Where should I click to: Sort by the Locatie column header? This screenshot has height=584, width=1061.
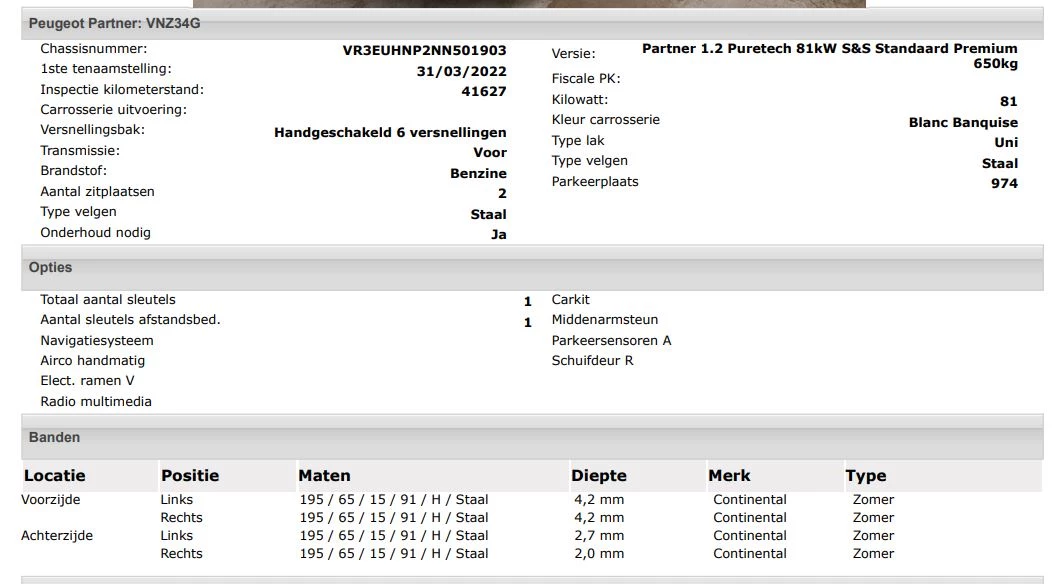(55, 475)
